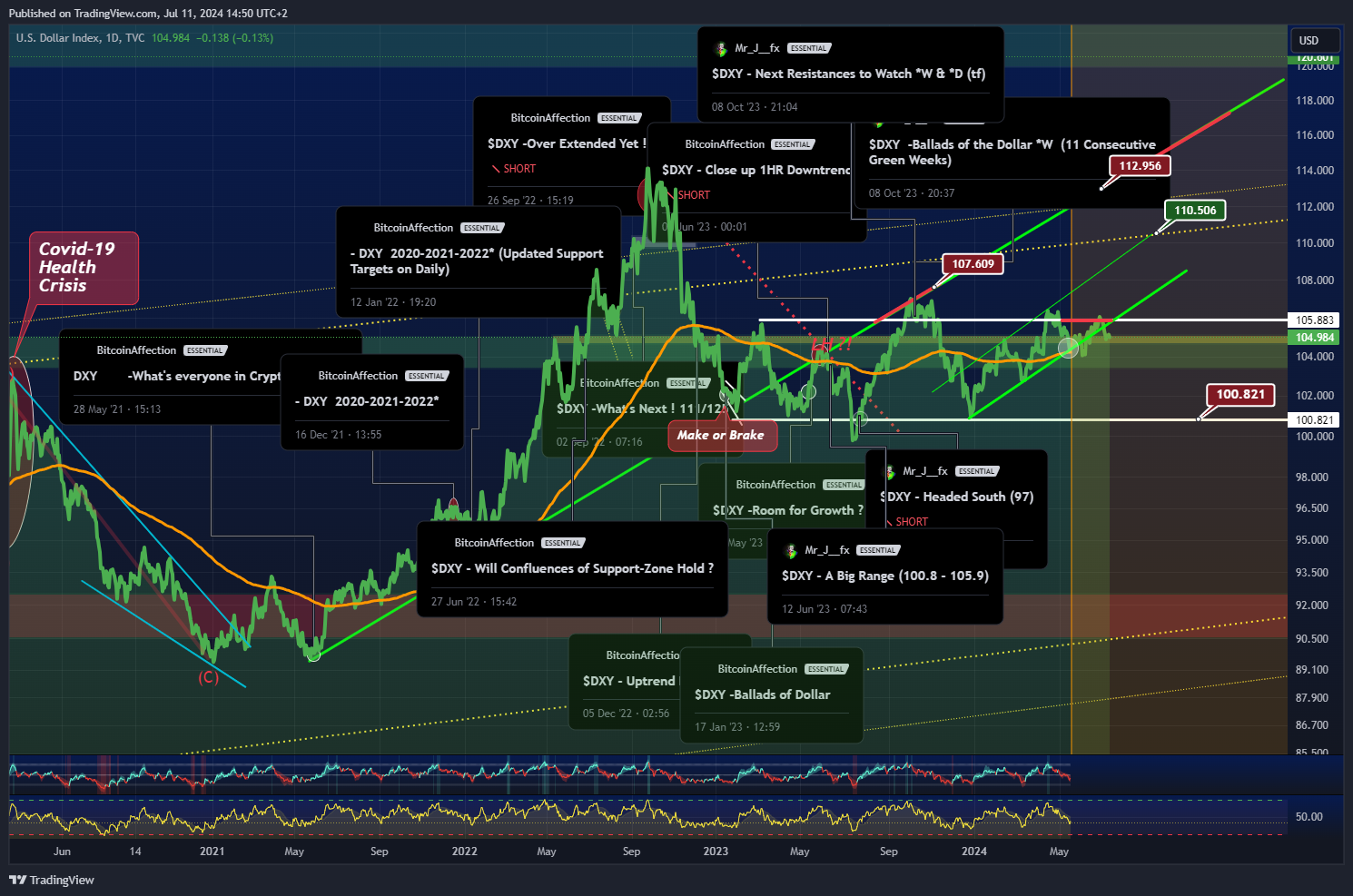Click the 'U.S. Dollar Index, 1D, TVC' title
Image resolution: width=1353 pixels, height=896 pixels.
(81, 38)
